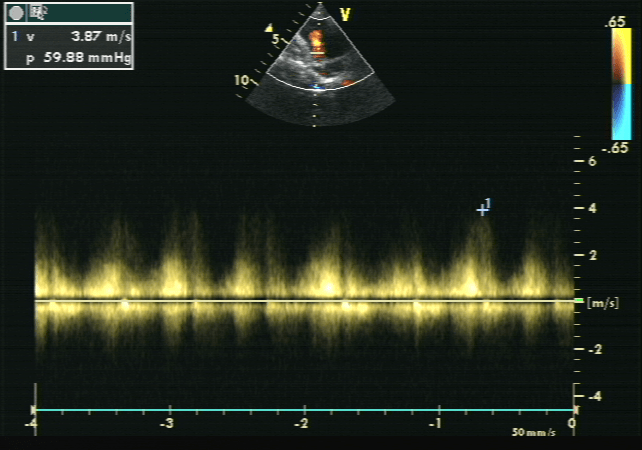Click the -2 label on time axis
Image resolution: width=642 pixels, height=450 pixels.
301,423
